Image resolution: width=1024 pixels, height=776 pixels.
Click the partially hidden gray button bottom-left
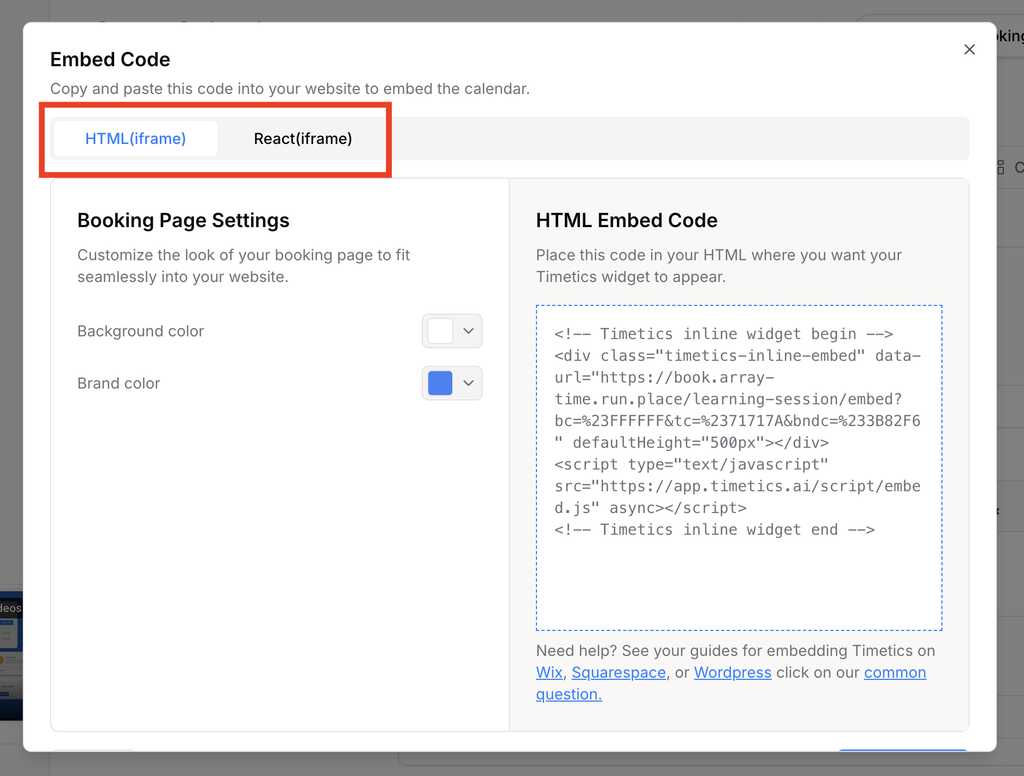click(93, 751)
